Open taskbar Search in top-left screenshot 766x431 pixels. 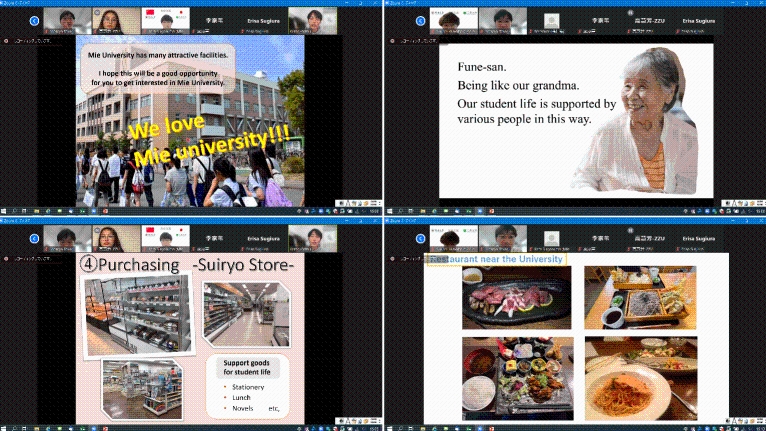pos(14,211)
